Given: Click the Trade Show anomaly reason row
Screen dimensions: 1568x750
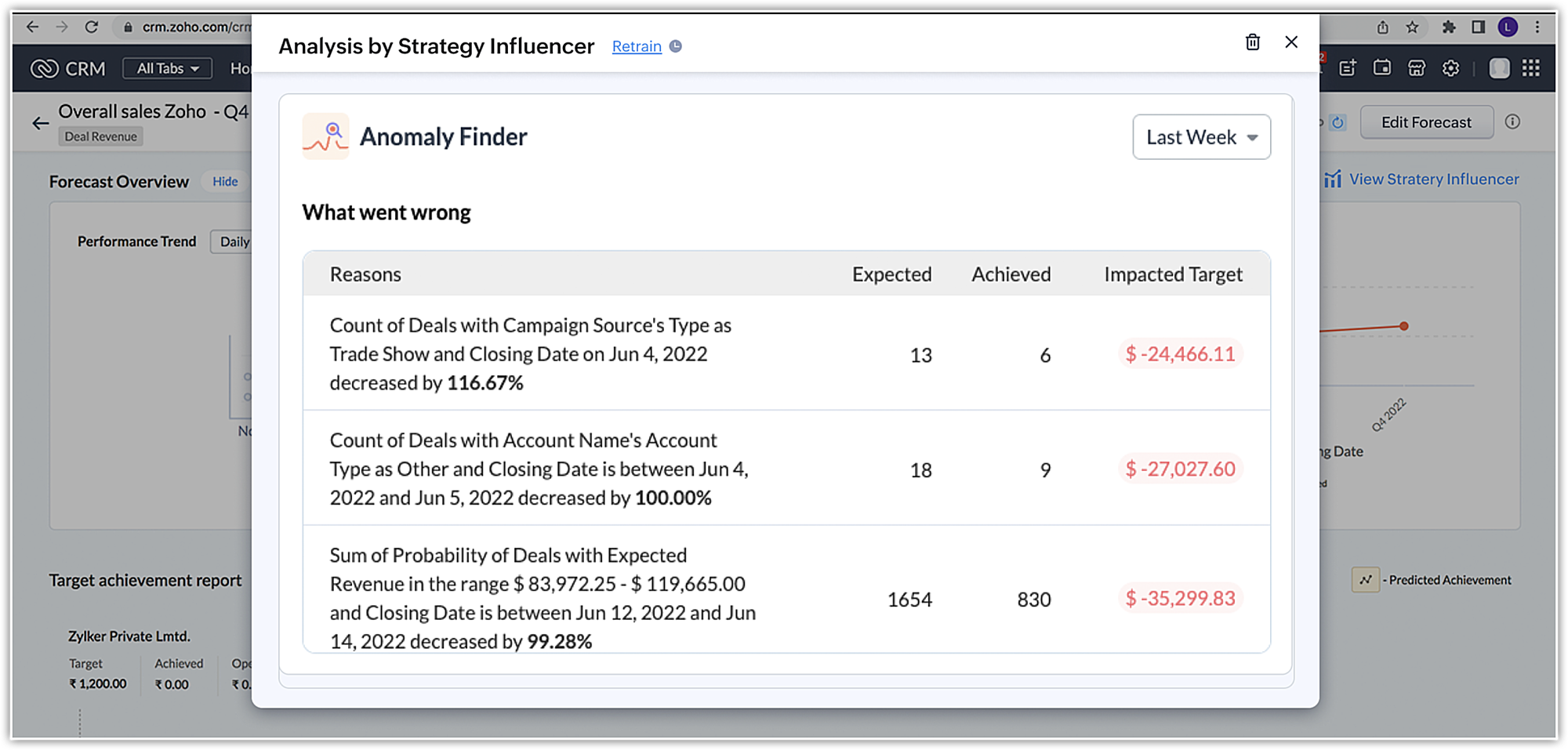Looking at the screenshot, I should (x=530, y=354).
